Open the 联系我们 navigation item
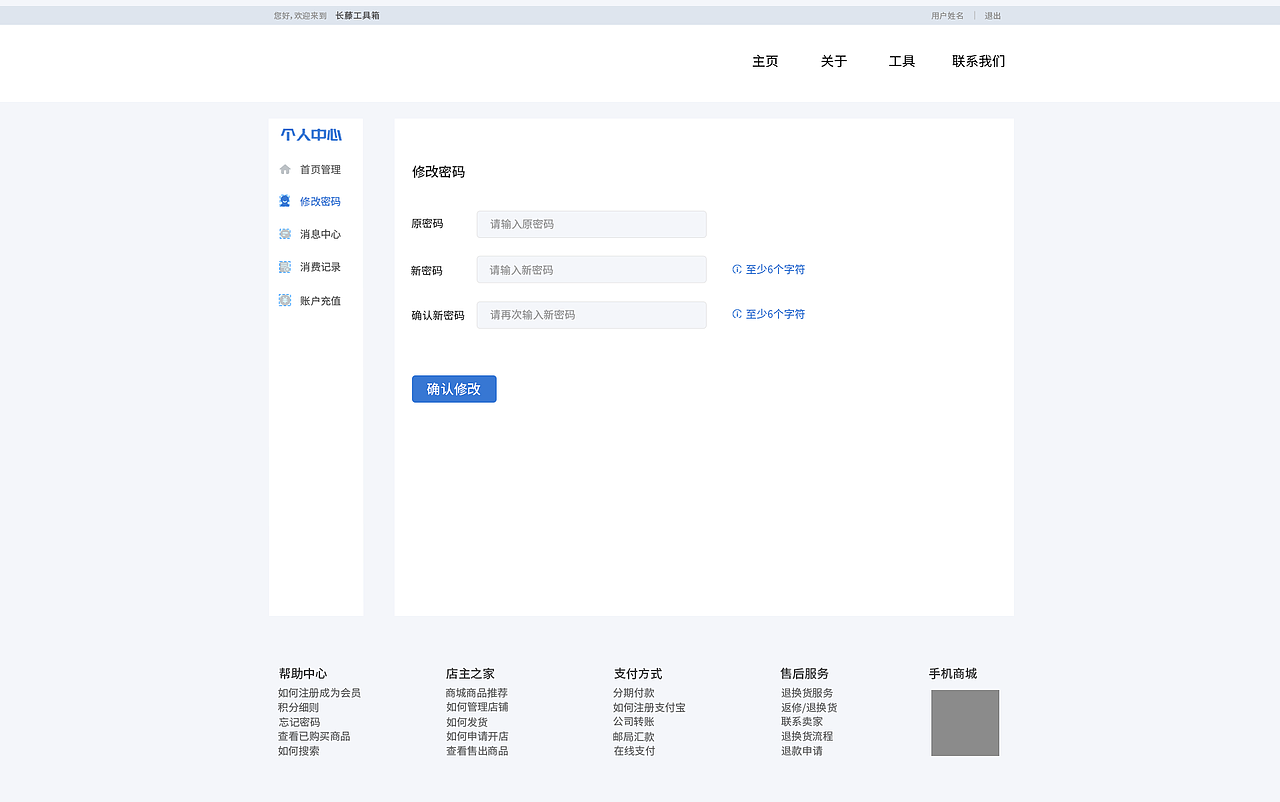This screenshot has height=802, width=1280. 979,61
